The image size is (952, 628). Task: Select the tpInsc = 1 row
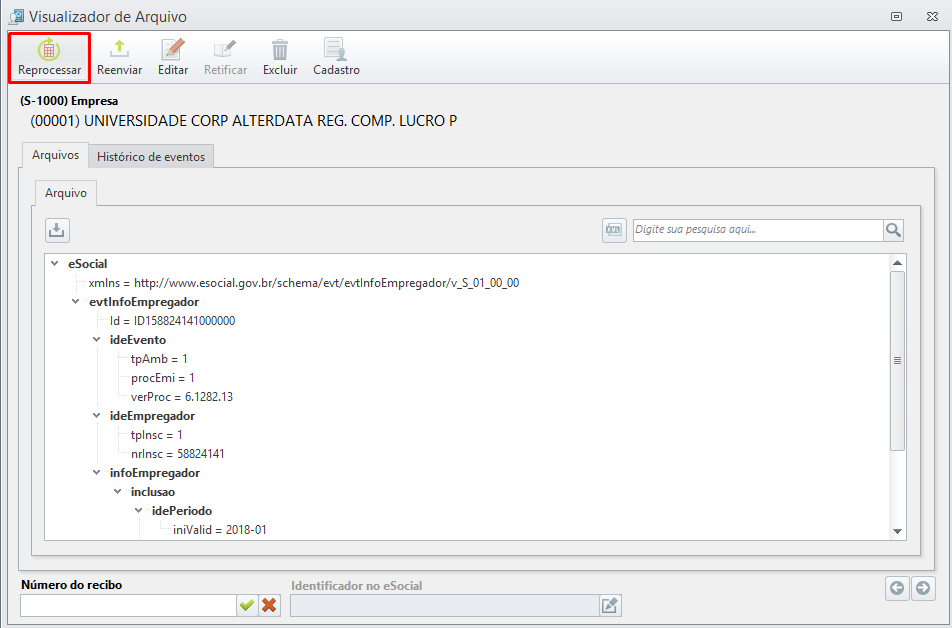pyautogui.click(x=157, y=434)
